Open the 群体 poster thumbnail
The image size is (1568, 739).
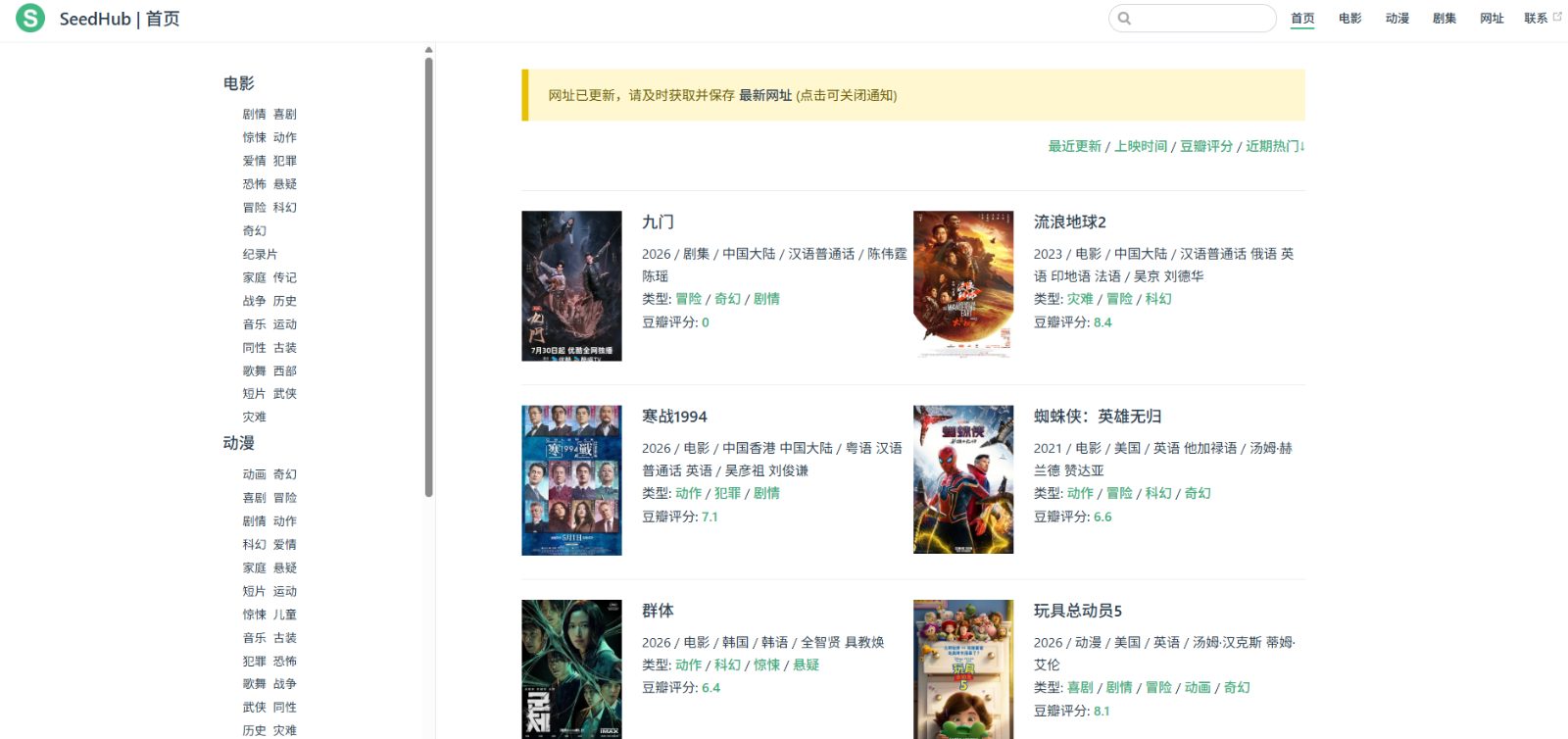tap(571, 668)
